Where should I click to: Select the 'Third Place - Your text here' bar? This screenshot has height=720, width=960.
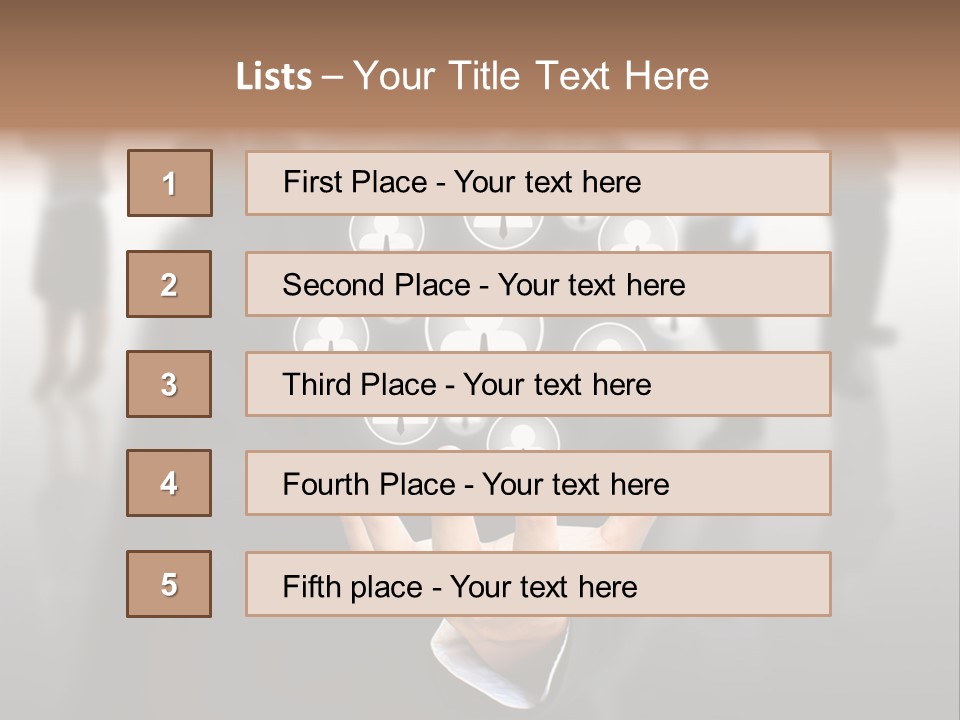538,384
